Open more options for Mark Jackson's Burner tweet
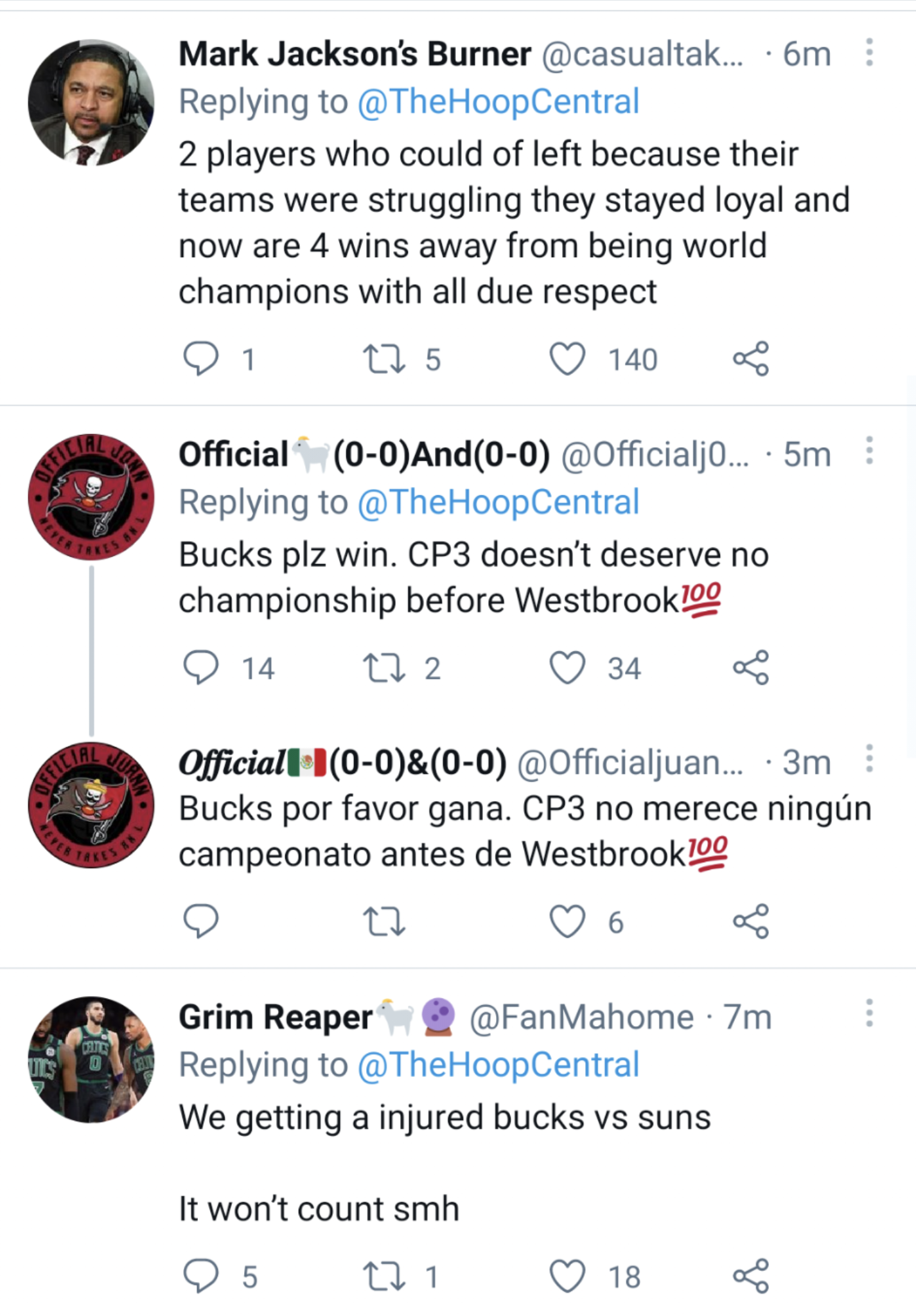Screen dimensions: 916x1316 click(869, 53)
